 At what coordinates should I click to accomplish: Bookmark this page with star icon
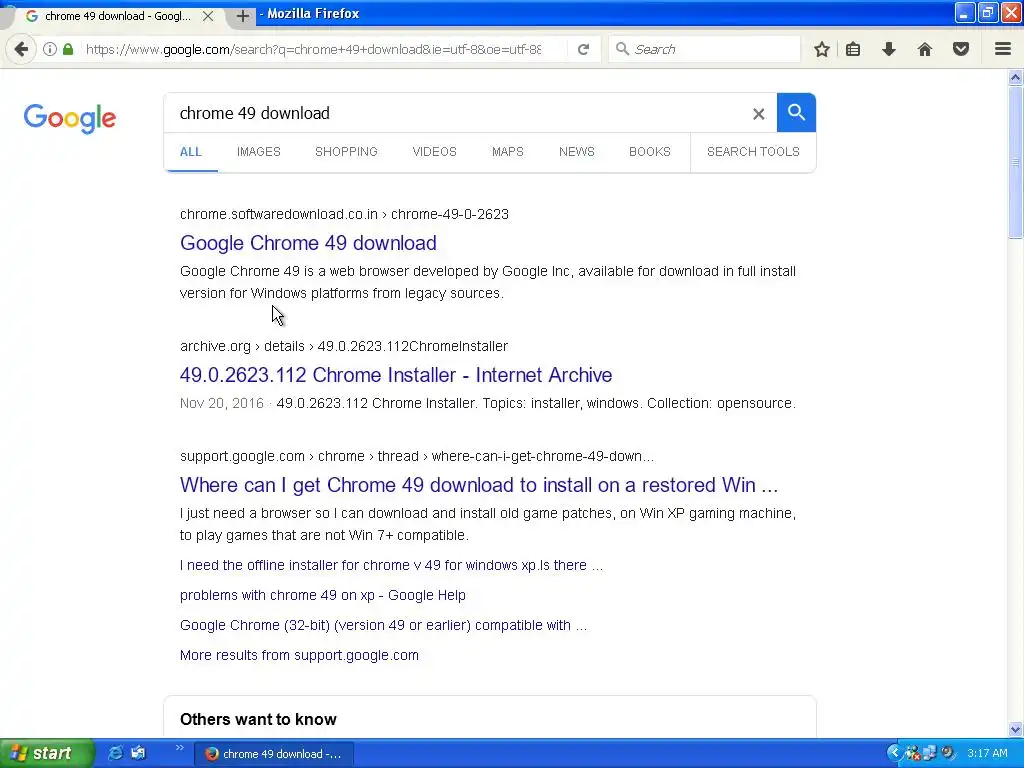pyautogui.click(x=822, y=49)
